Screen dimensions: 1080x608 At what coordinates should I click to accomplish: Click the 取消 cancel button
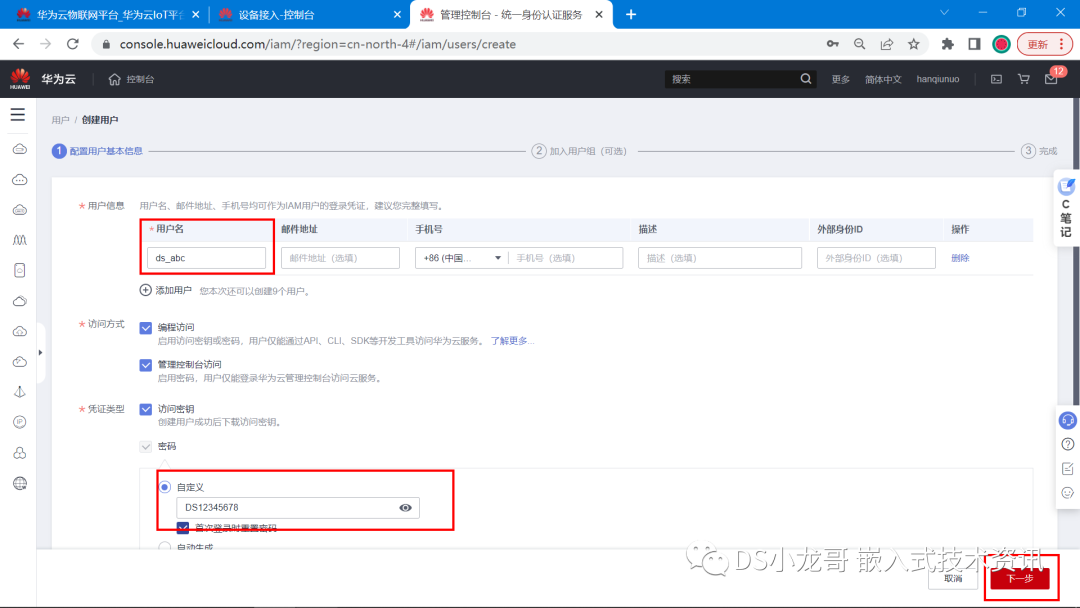(x=953, y=578)
